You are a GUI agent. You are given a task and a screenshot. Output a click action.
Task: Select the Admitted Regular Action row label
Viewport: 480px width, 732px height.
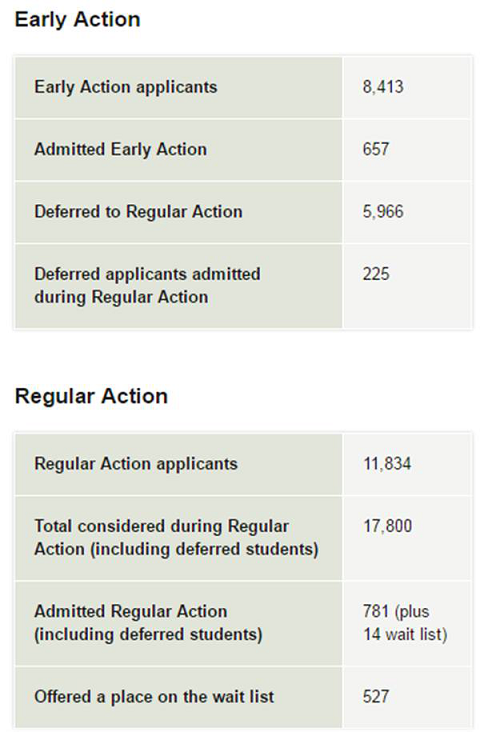[148, 623]
